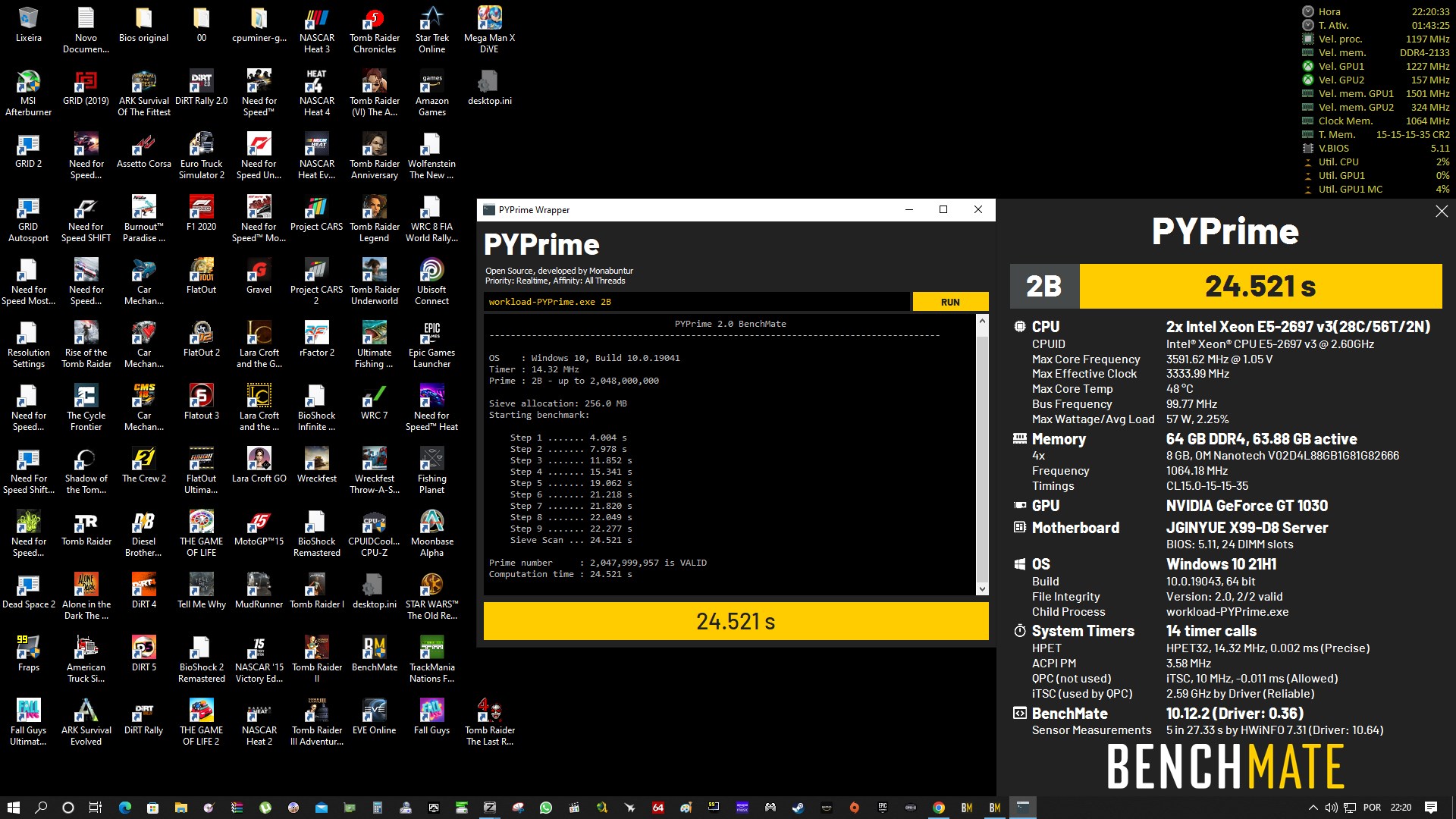Open the Wreckfest desktop icon
Viewport: 1456px width, 819px height.
tap(316, 465)
